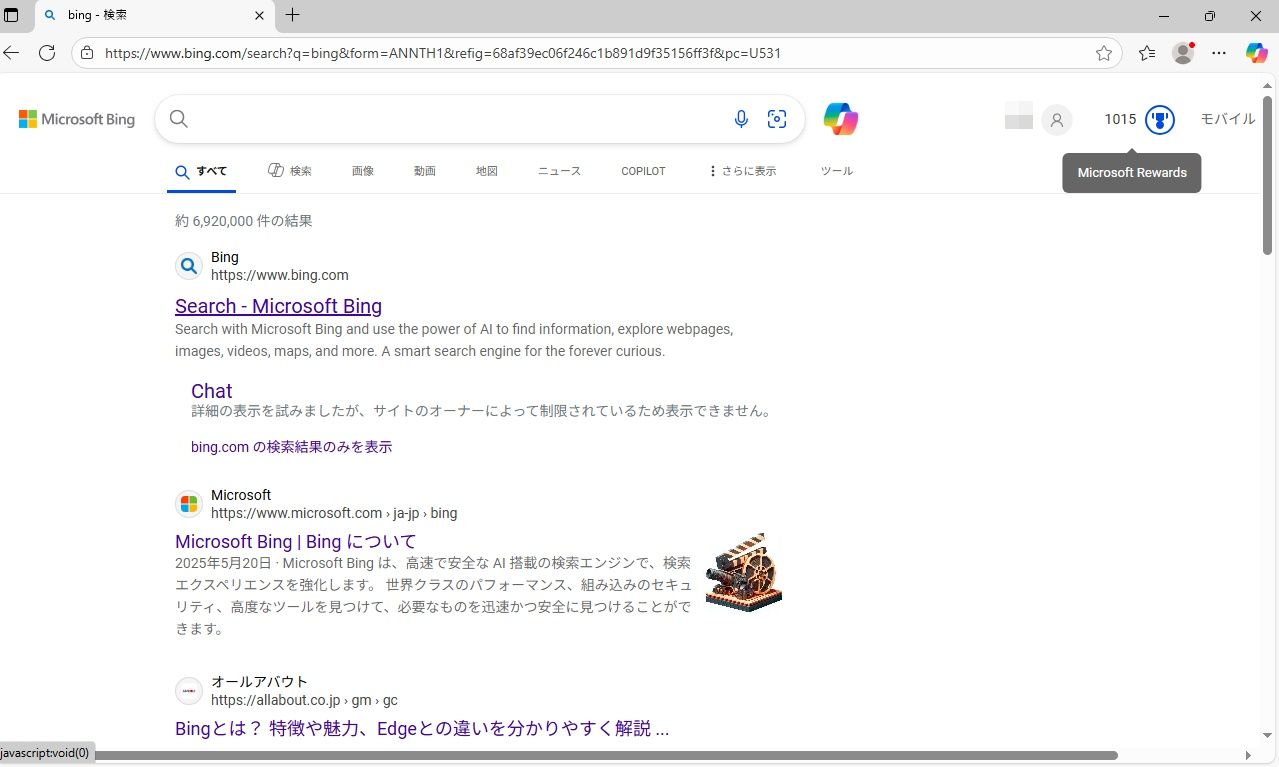The width and height of the screenshot is (1279, 767).
Task: Click the モバイル link
Action: tap(1227, 119)
